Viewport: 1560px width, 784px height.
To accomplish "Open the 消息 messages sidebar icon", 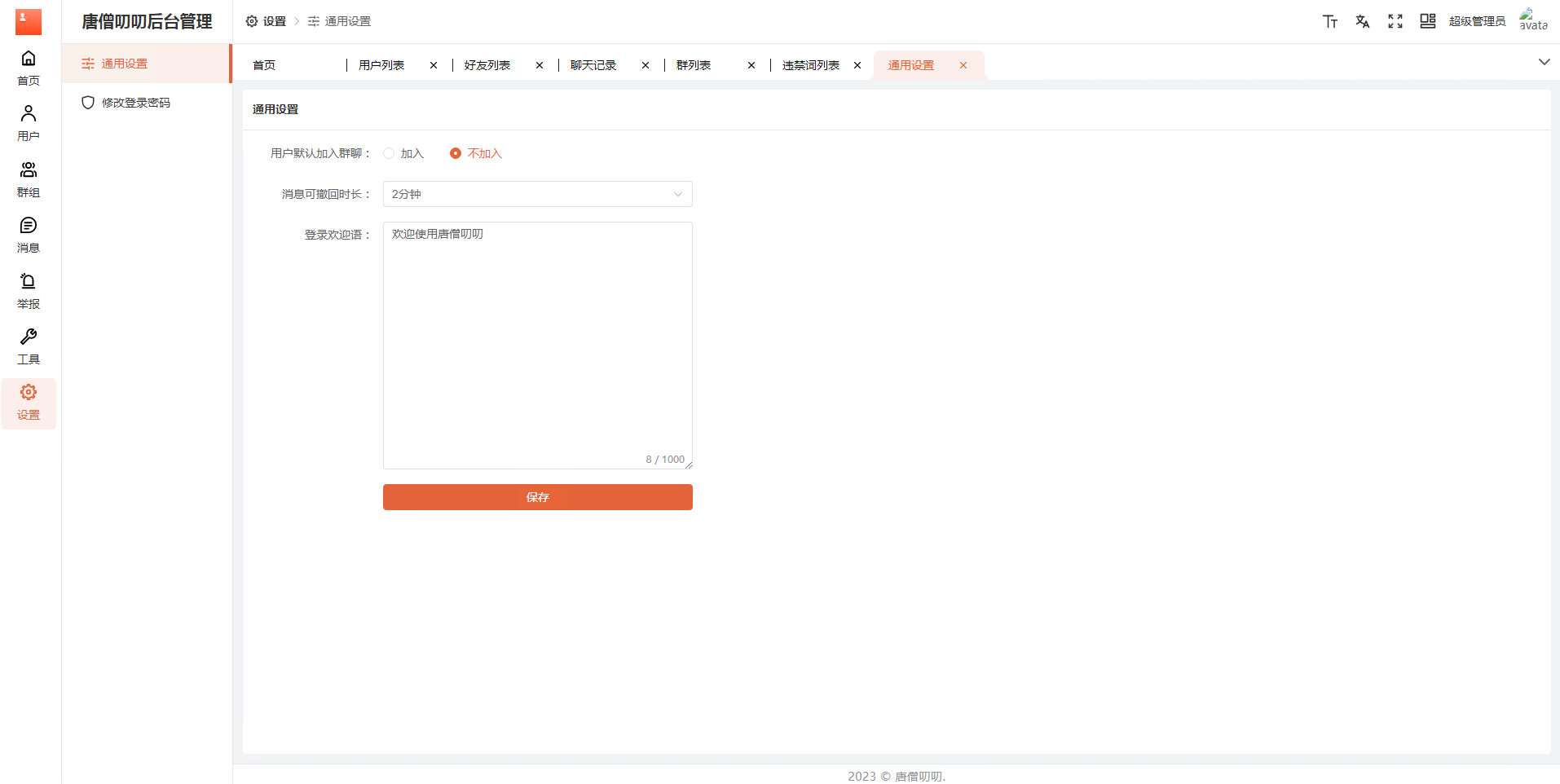I will pos(29,235).
